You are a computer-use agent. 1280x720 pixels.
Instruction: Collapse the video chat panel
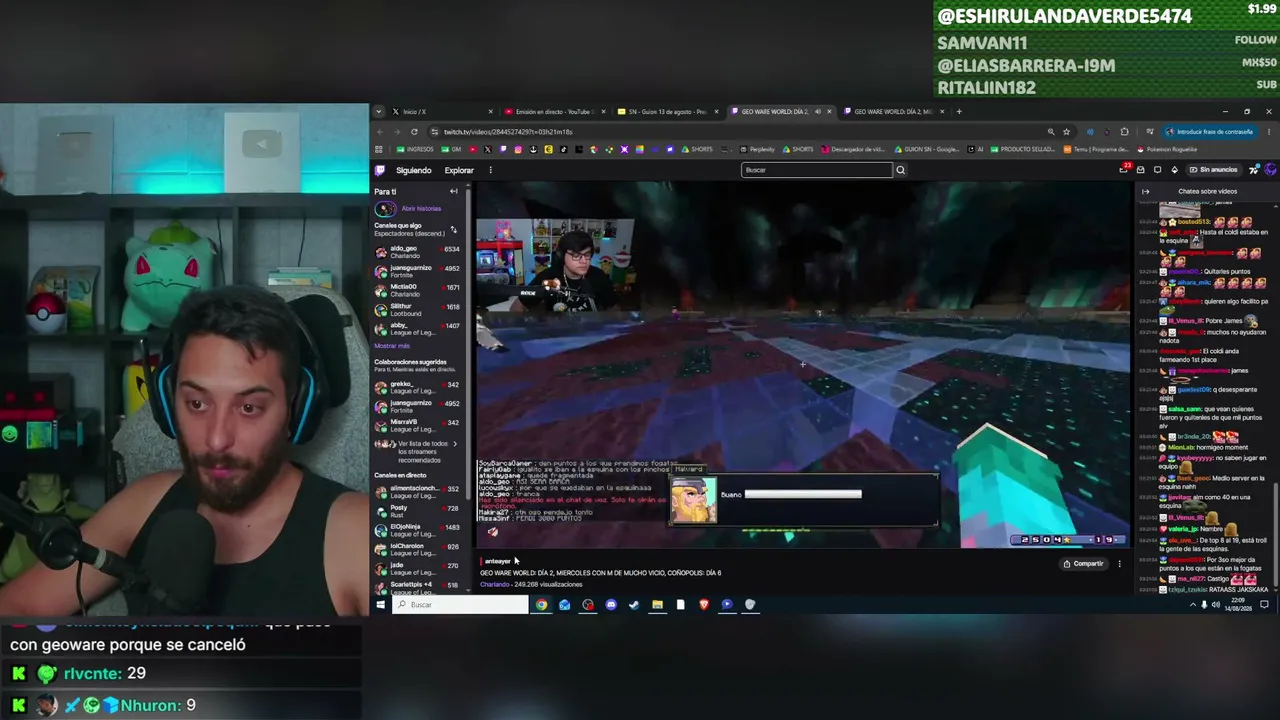click(x=1146, y=191)
